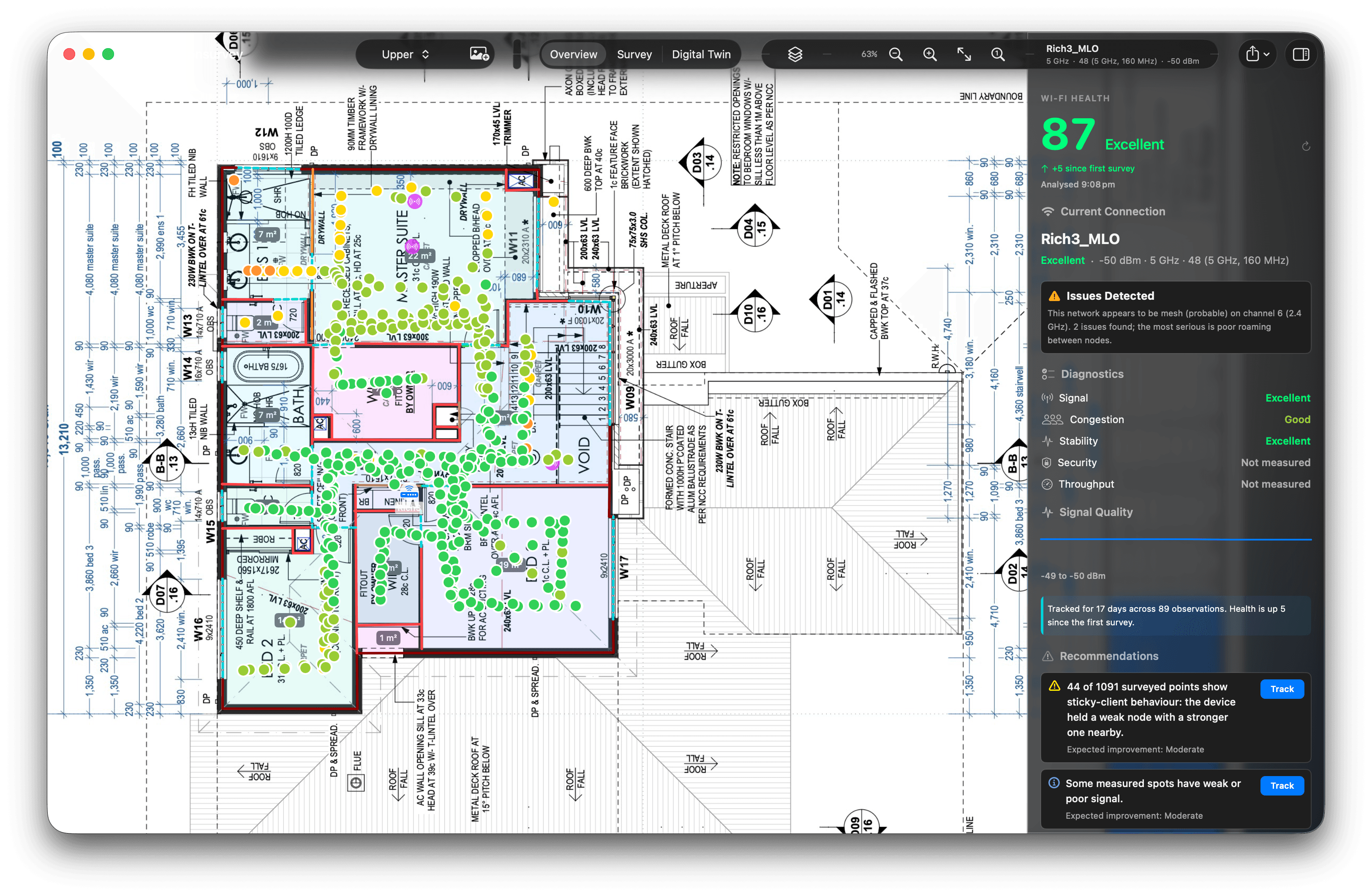Click the Congestion diagnostics row
Image resolution: width=1372 pixels, height=896 pixels.
1176,419
